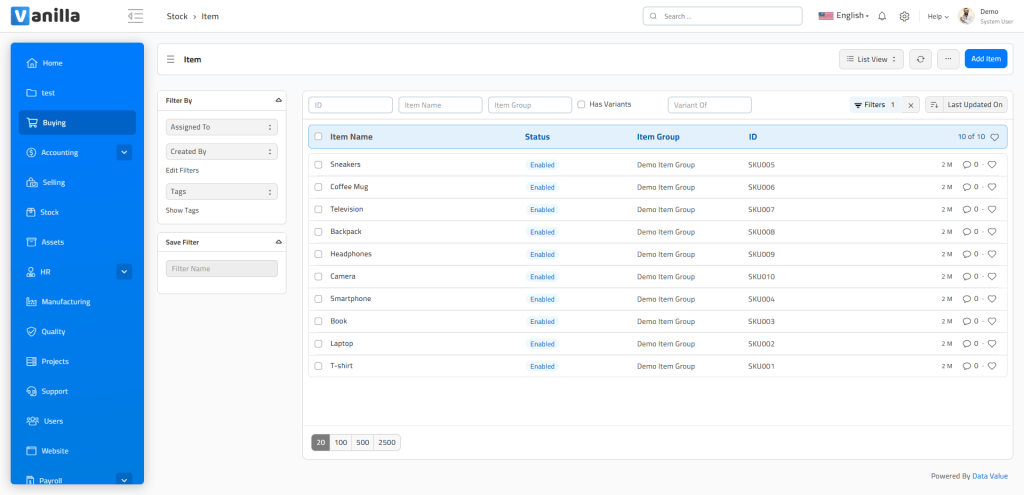Viewport: 1024px width, 495px height.
Task: Click the Show Tags link
Action: (182, 211)
